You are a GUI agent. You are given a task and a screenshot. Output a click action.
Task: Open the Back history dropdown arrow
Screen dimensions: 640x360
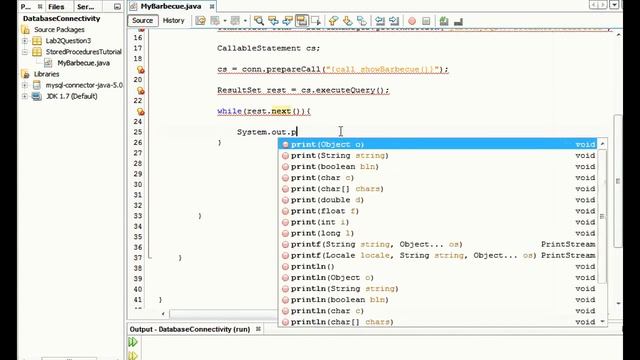coord(225,21)
